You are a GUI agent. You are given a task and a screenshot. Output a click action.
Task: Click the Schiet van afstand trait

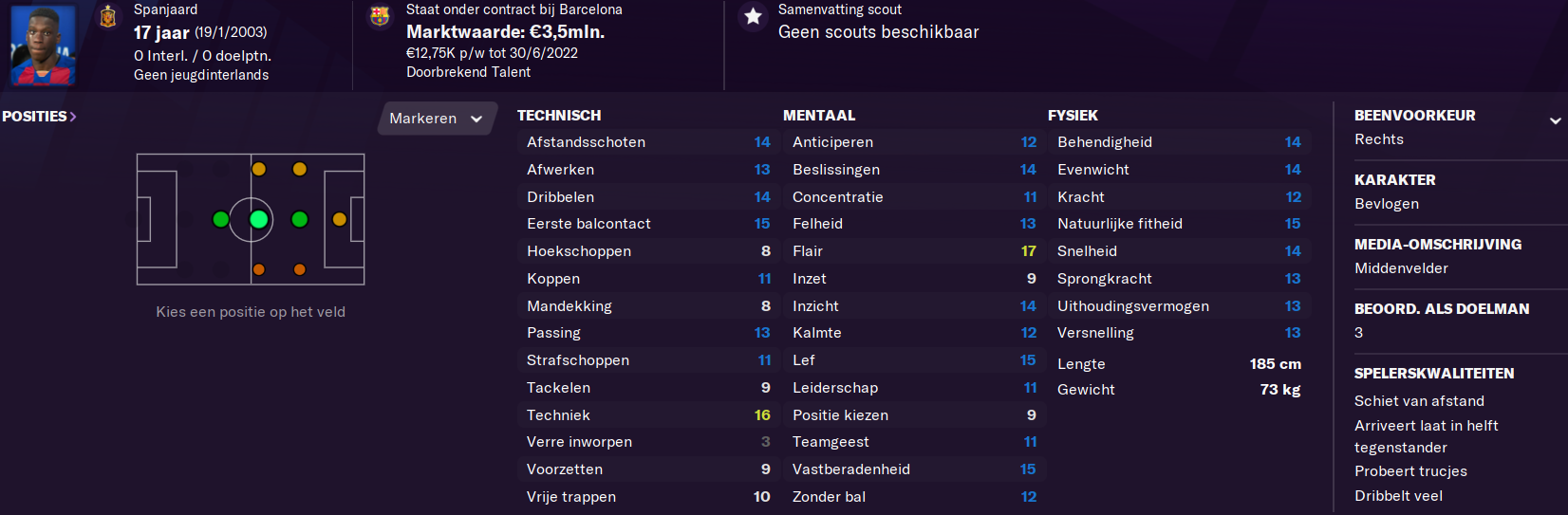pyautogui.click(x=1419, y=401)
